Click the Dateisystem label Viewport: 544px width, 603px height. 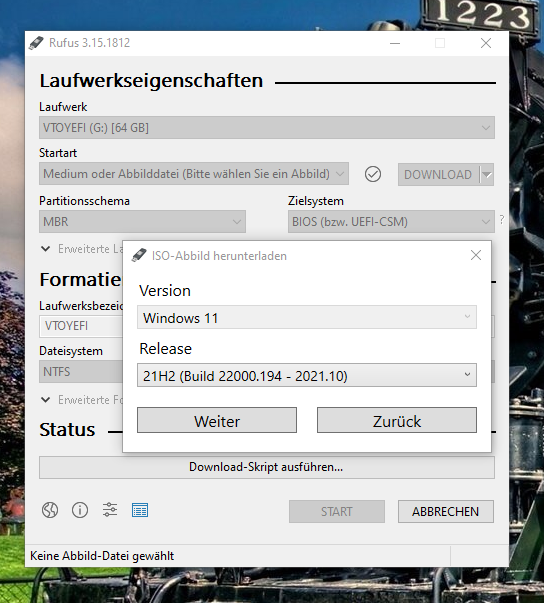coord(71,351)
